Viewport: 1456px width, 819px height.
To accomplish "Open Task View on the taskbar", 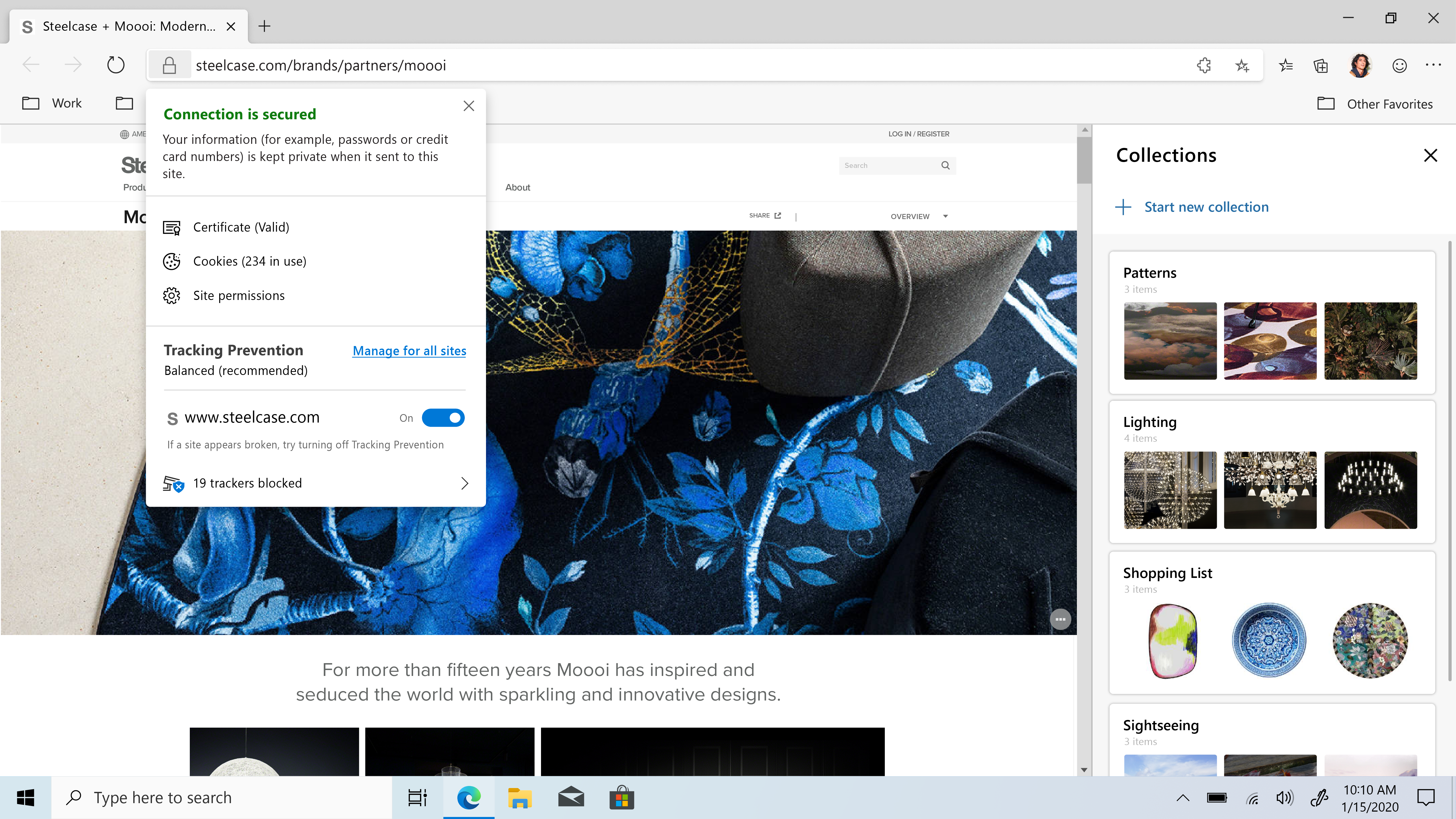I will tap(418, 798).
